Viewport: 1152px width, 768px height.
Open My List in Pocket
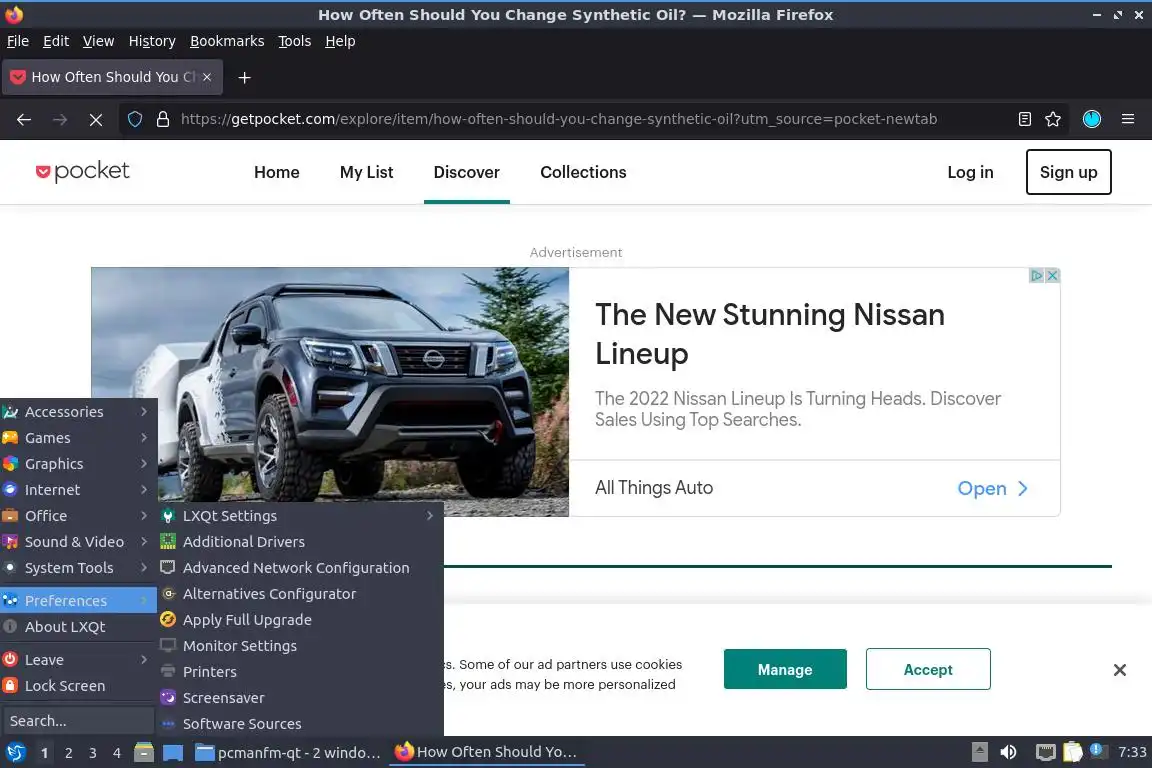(367, 172)
